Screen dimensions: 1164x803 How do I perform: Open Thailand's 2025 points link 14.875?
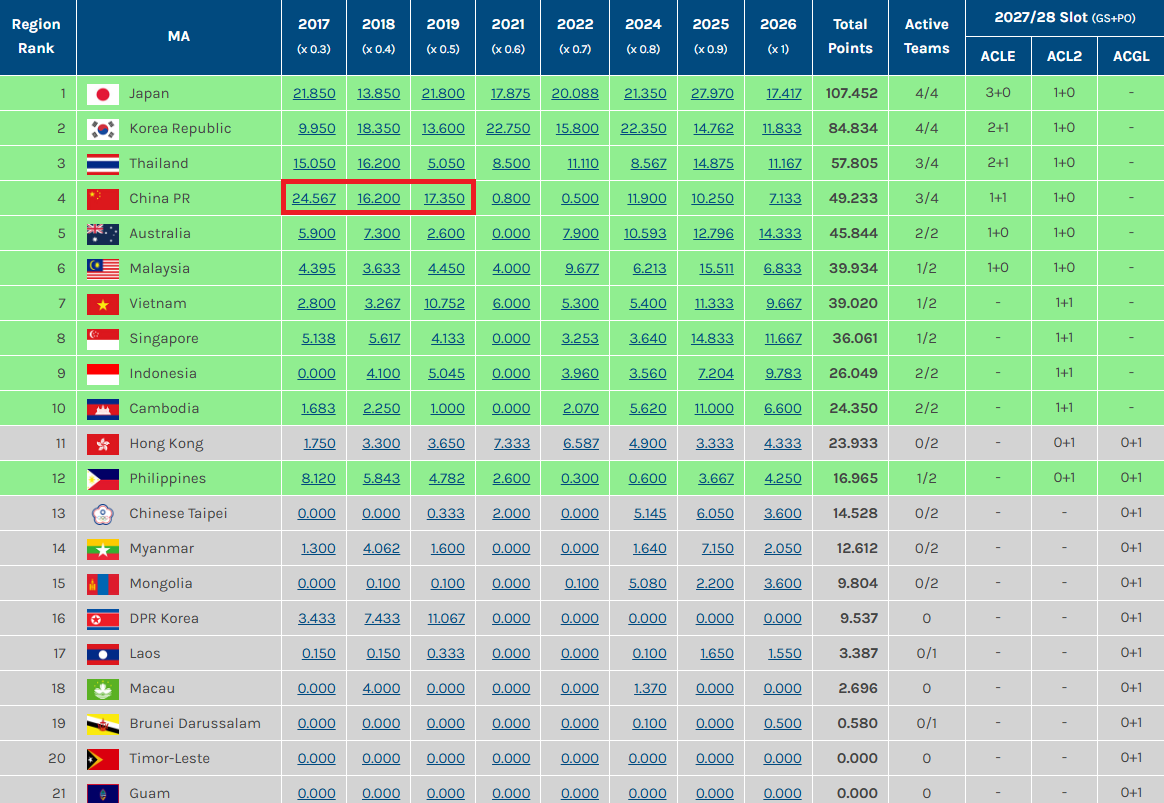pyautogui.click(x=713, y=163)
